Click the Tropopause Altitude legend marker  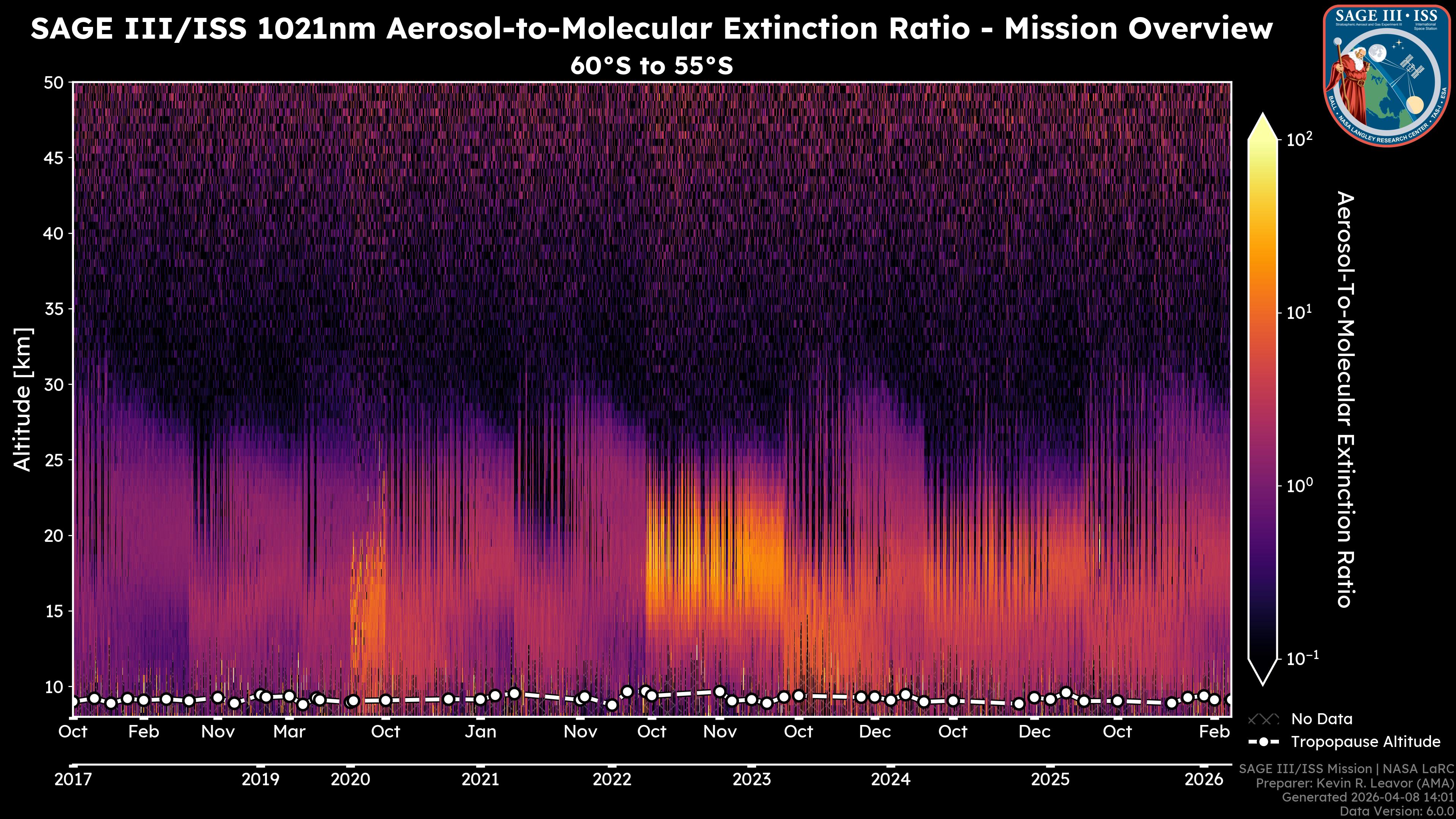(x=1263, y=742)
